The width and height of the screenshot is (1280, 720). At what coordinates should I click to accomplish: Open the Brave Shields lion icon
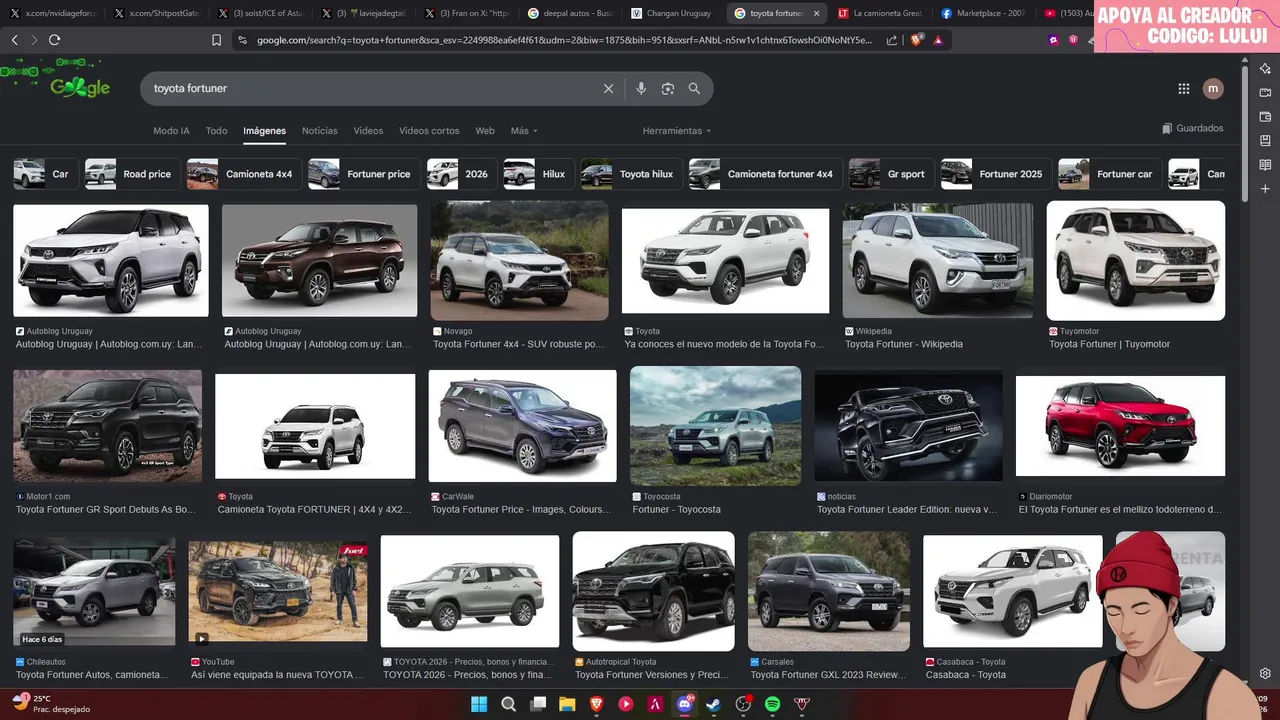click(916, 40)
